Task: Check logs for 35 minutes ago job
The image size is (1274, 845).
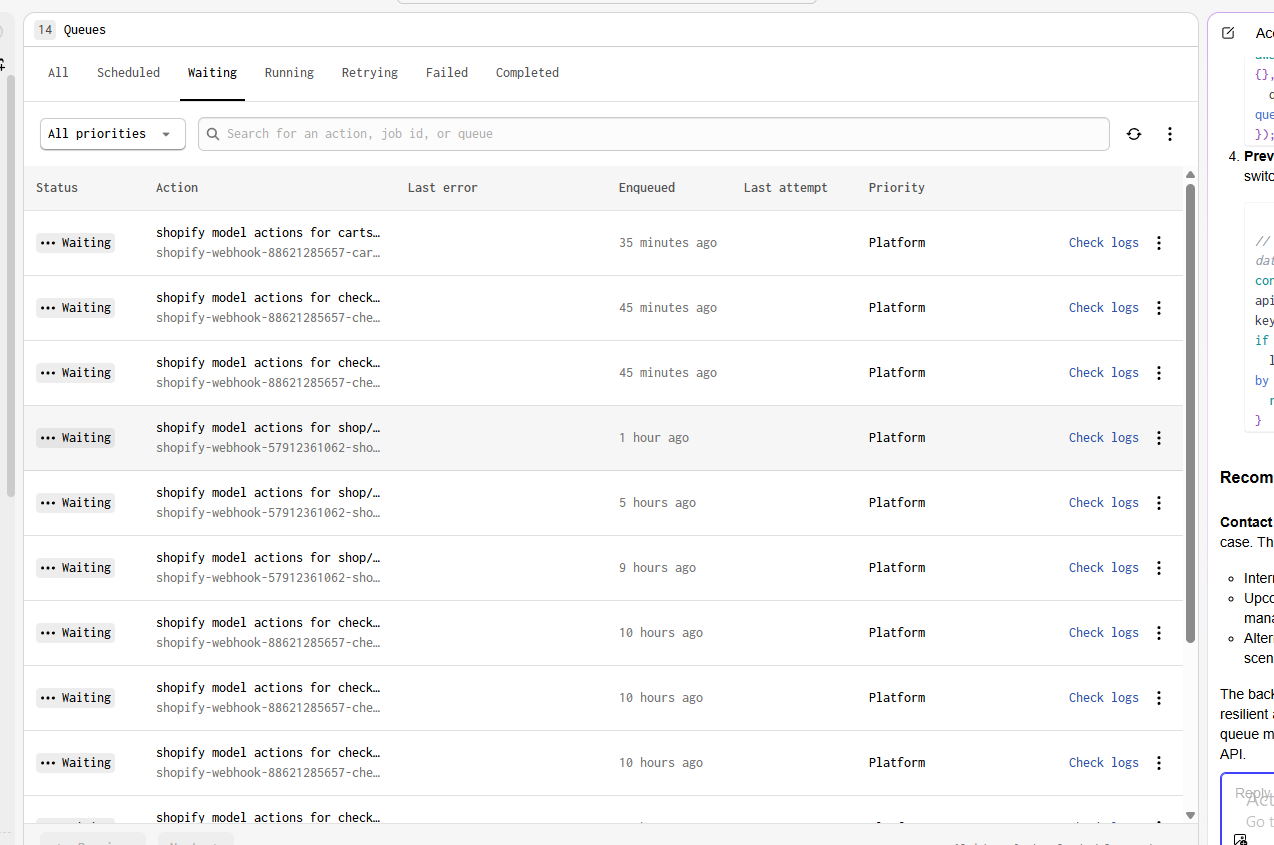Action: [1103, 243]
